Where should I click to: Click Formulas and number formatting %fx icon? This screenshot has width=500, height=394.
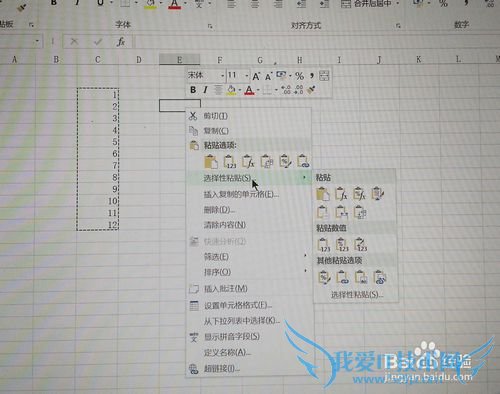click(x=359, y=194)
